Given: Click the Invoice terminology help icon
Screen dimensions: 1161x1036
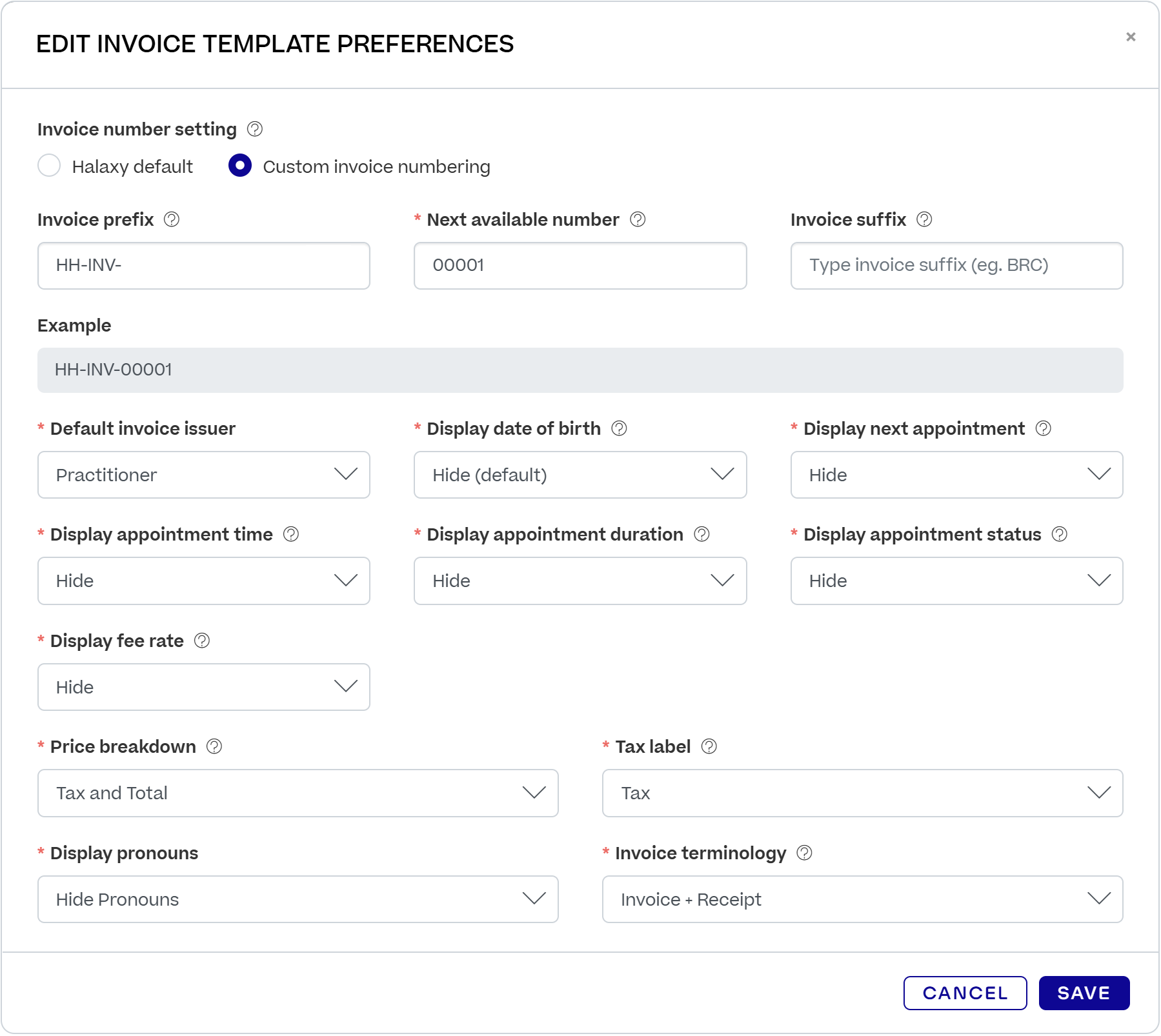Looking at the screenshot, I should pyautogui.click(x=804, y=853).
